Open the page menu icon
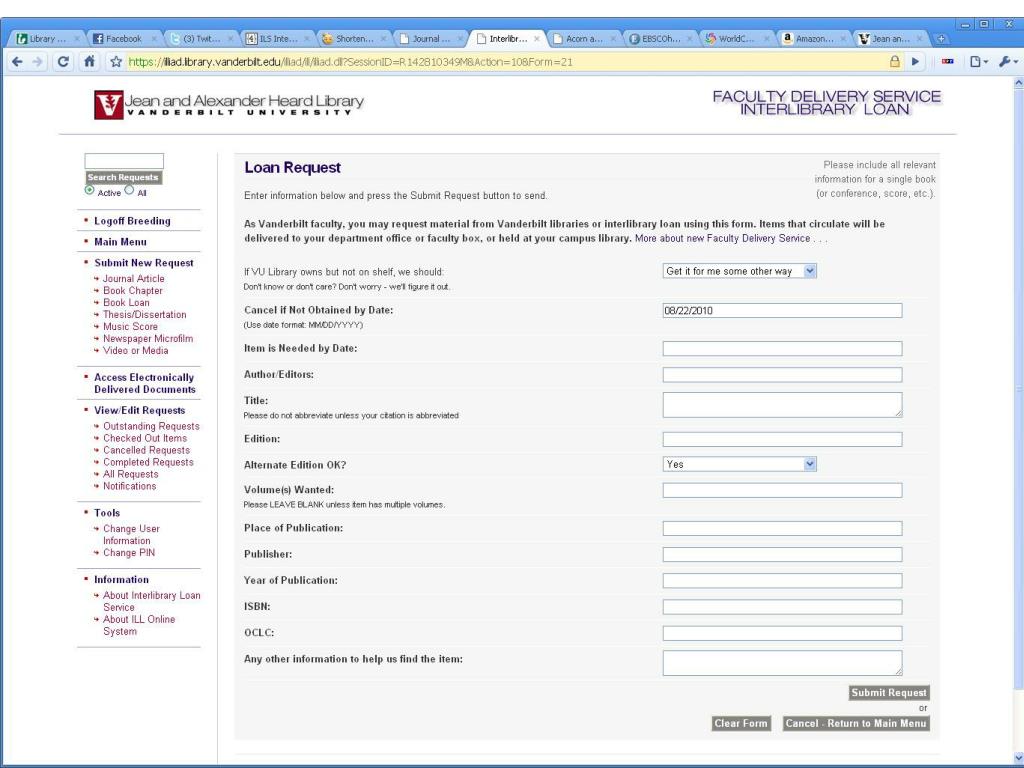 click(978, 61)
